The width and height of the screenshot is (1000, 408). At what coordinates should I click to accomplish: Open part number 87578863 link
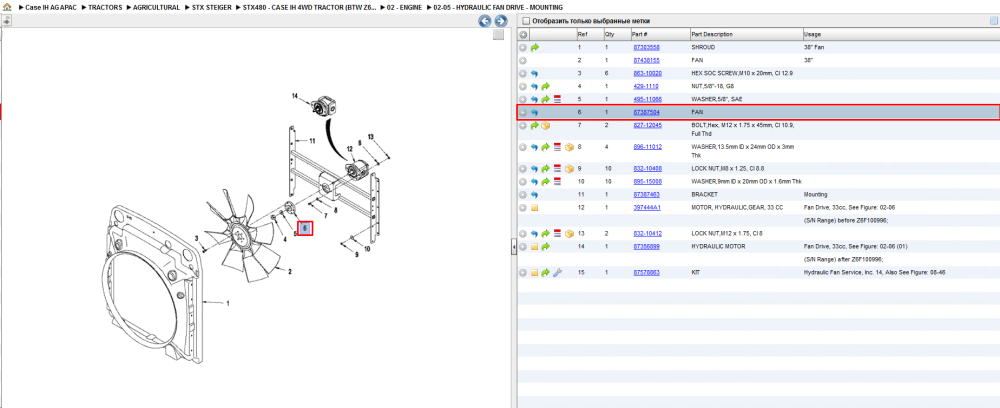pos(646,273)
